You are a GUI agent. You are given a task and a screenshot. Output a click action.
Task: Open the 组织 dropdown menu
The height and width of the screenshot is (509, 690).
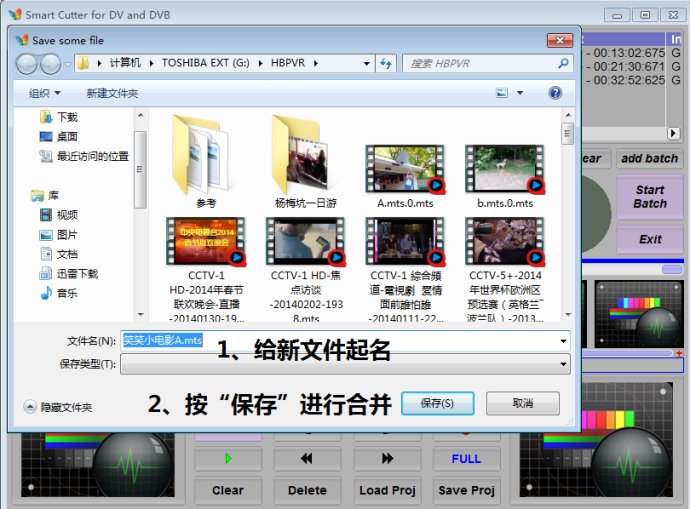coord(44,93)
